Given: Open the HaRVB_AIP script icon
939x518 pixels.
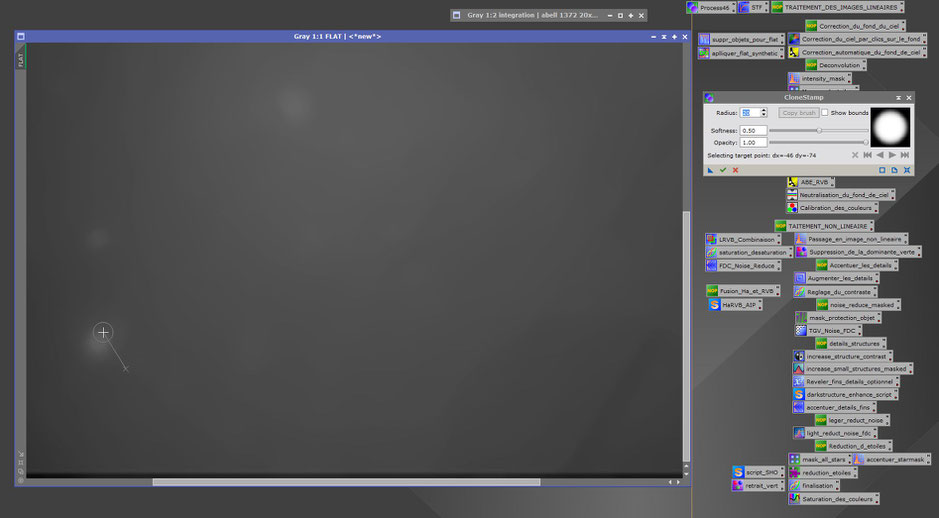Looking at the screenshot, I should 734,305.
